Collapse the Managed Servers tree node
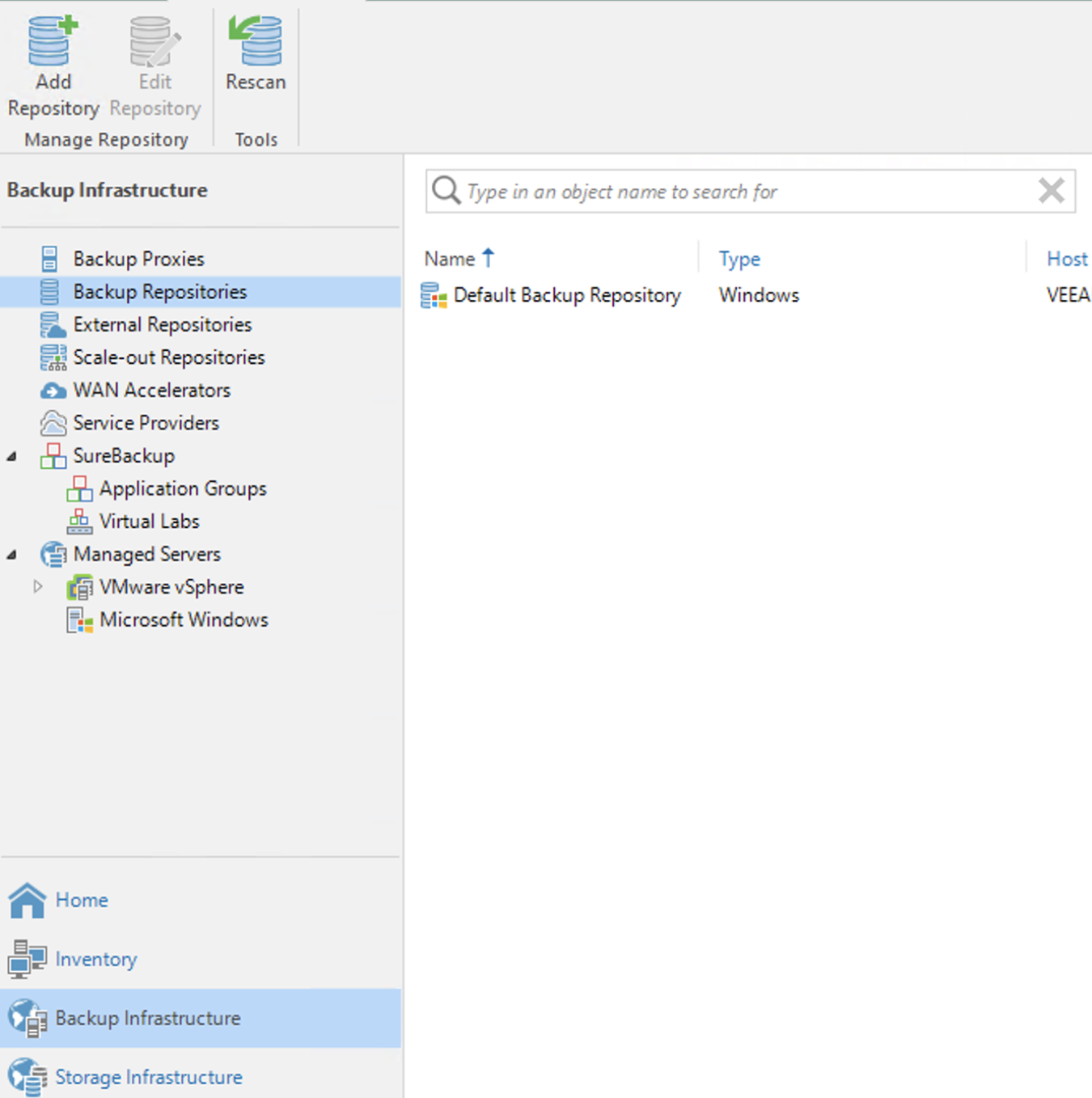 tap(12, 555)
